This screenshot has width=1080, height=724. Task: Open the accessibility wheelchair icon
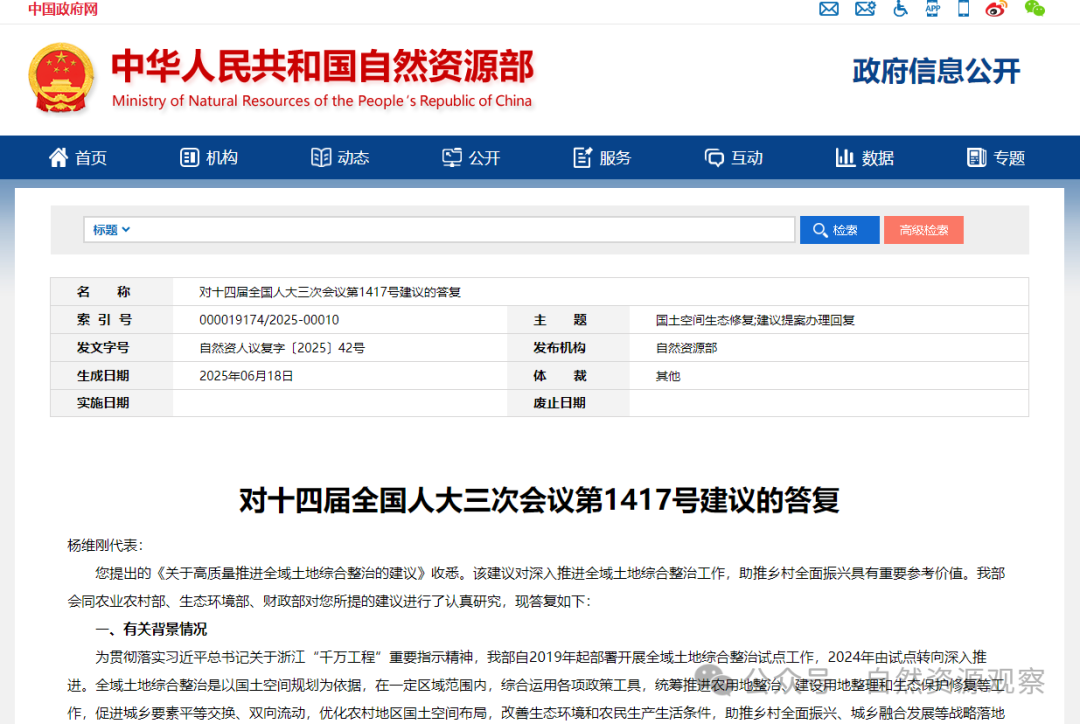[x=899, y=10]
